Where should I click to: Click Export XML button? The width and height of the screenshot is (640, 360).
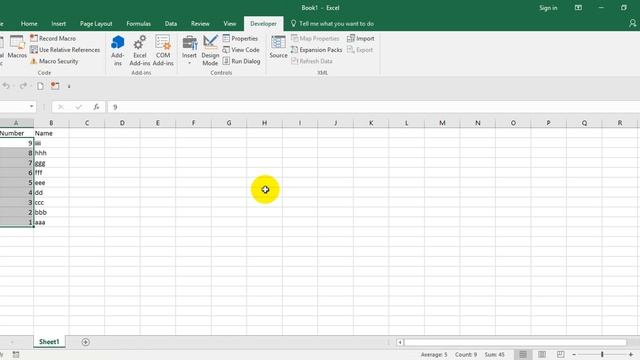[x=360, y=50]
